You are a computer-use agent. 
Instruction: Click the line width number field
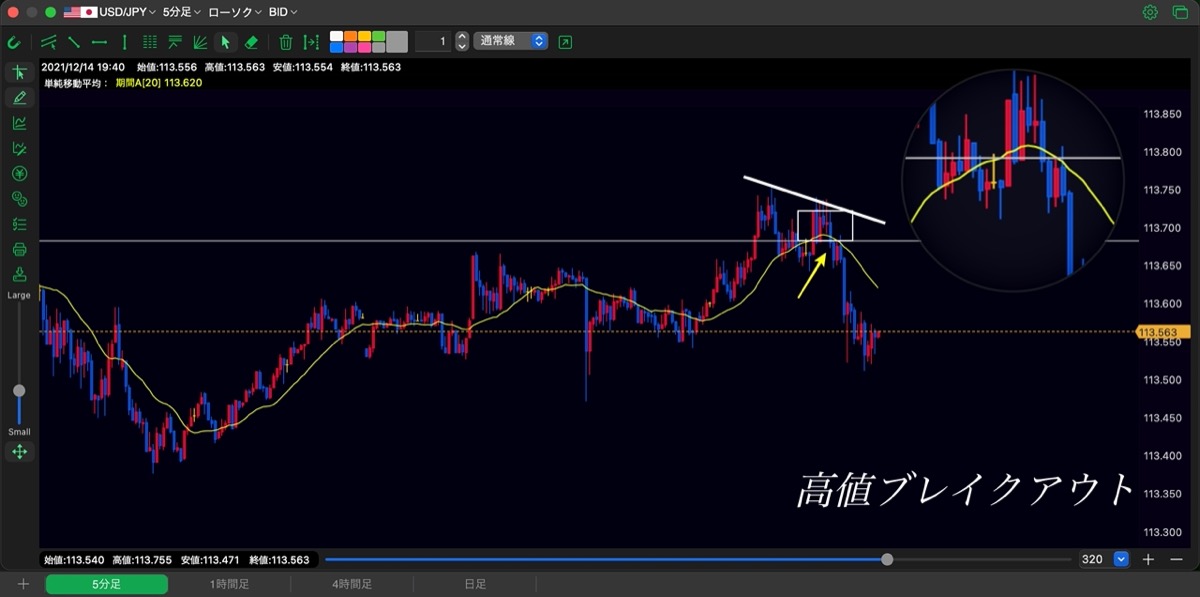[x=432, y=42]
